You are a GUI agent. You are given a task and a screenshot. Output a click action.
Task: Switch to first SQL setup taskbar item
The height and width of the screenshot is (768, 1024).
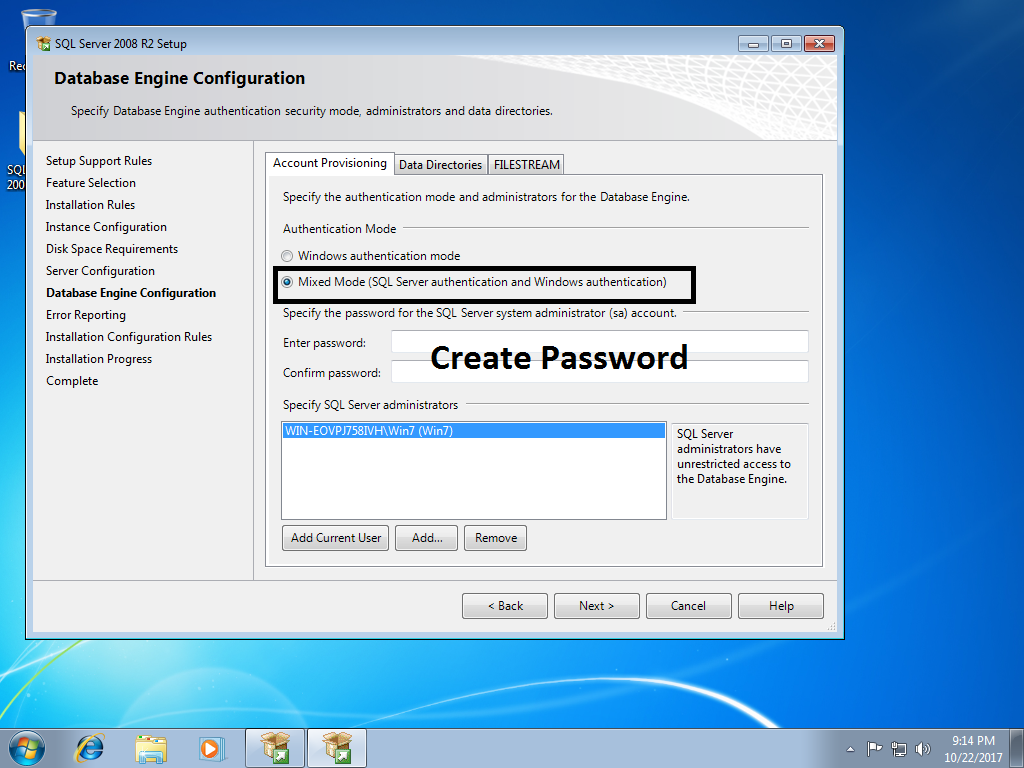point(275,748)
